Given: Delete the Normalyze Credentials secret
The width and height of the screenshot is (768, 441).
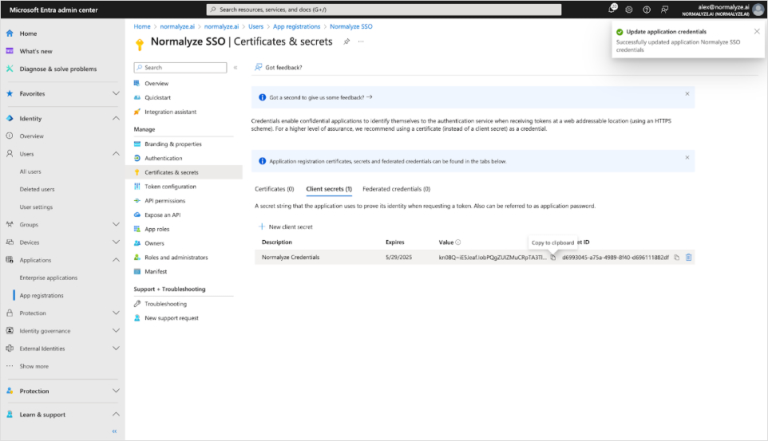Looking at the screenshot, I should click(689, 257).
